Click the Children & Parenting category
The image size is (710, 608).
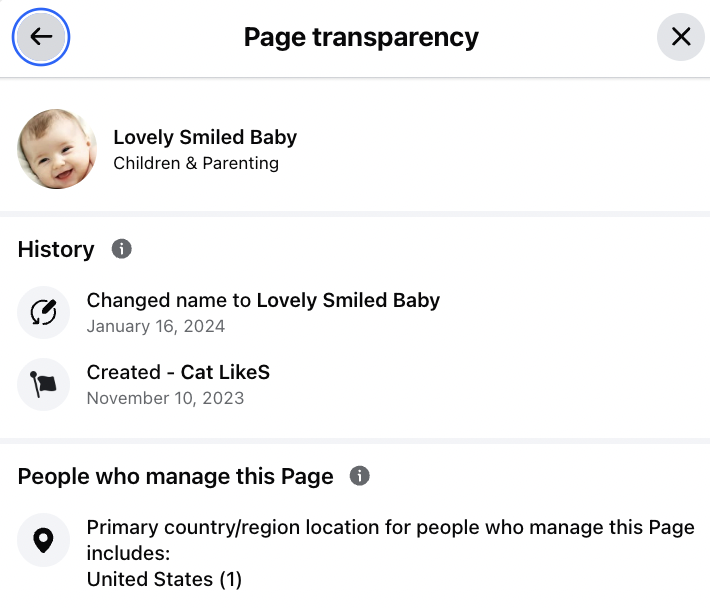pyautogui.click(x=196, y=163)
